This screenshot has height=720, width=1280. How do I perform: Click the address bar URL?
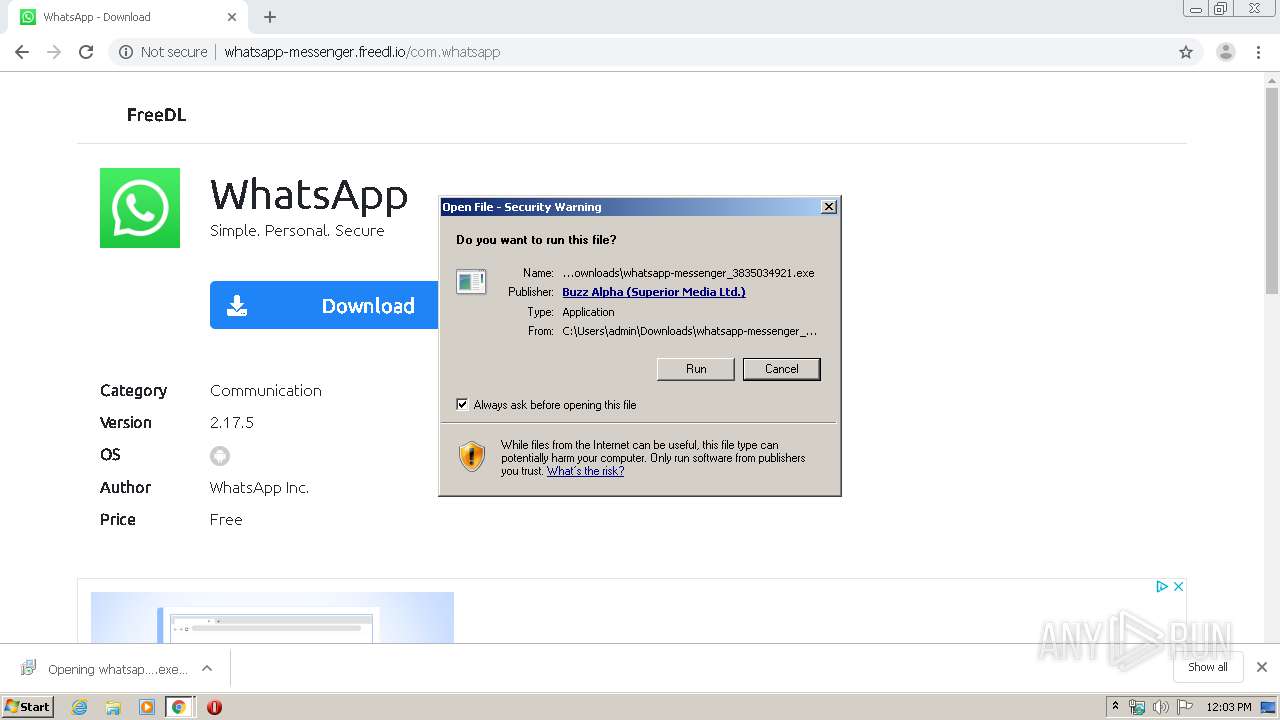coord(362,52)
